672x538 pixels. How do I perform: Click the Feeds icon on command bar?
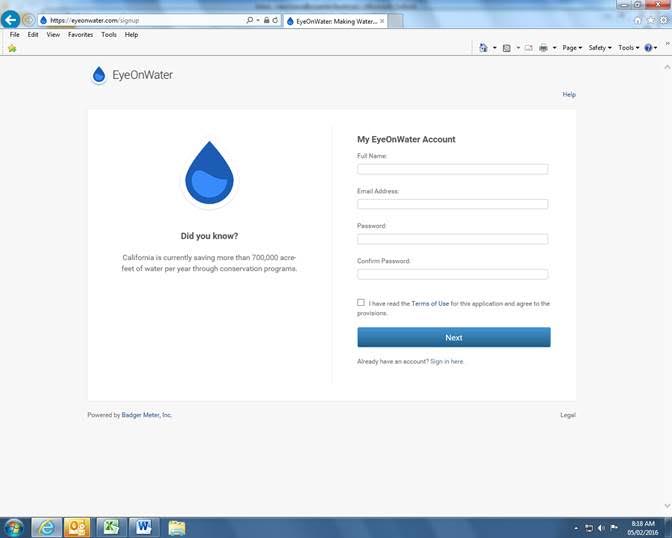coord(507,48)
